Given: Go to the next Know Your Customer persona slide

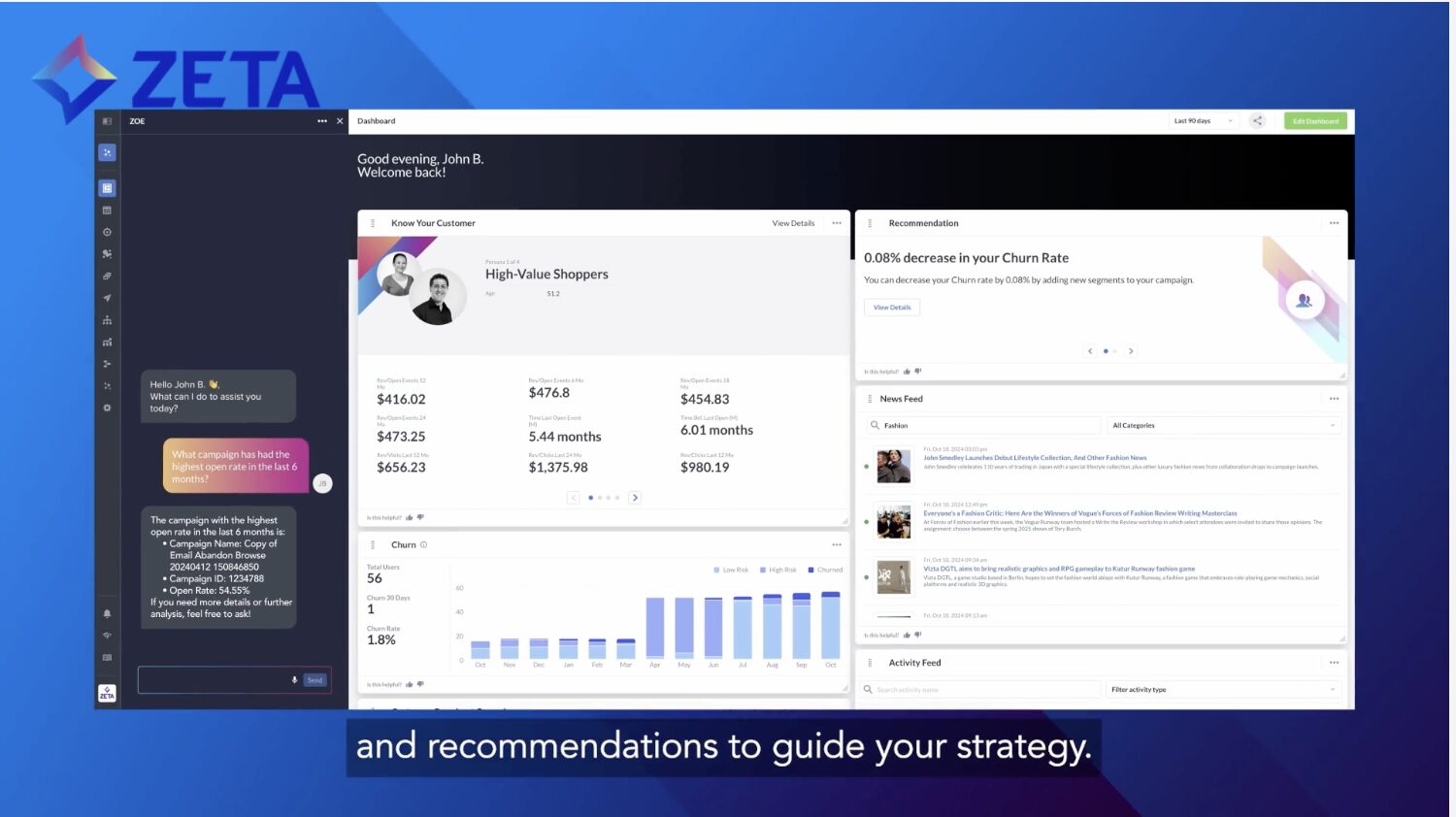Looking at the screenshot, I should pos(635,498).
